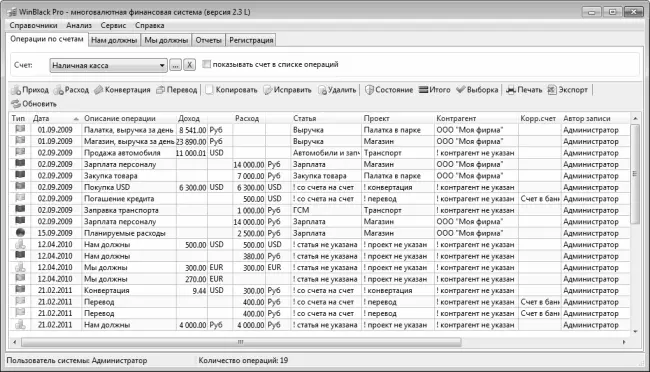Start a transfer with Перевод
The image size is (650, 372).
coord(177,90)
